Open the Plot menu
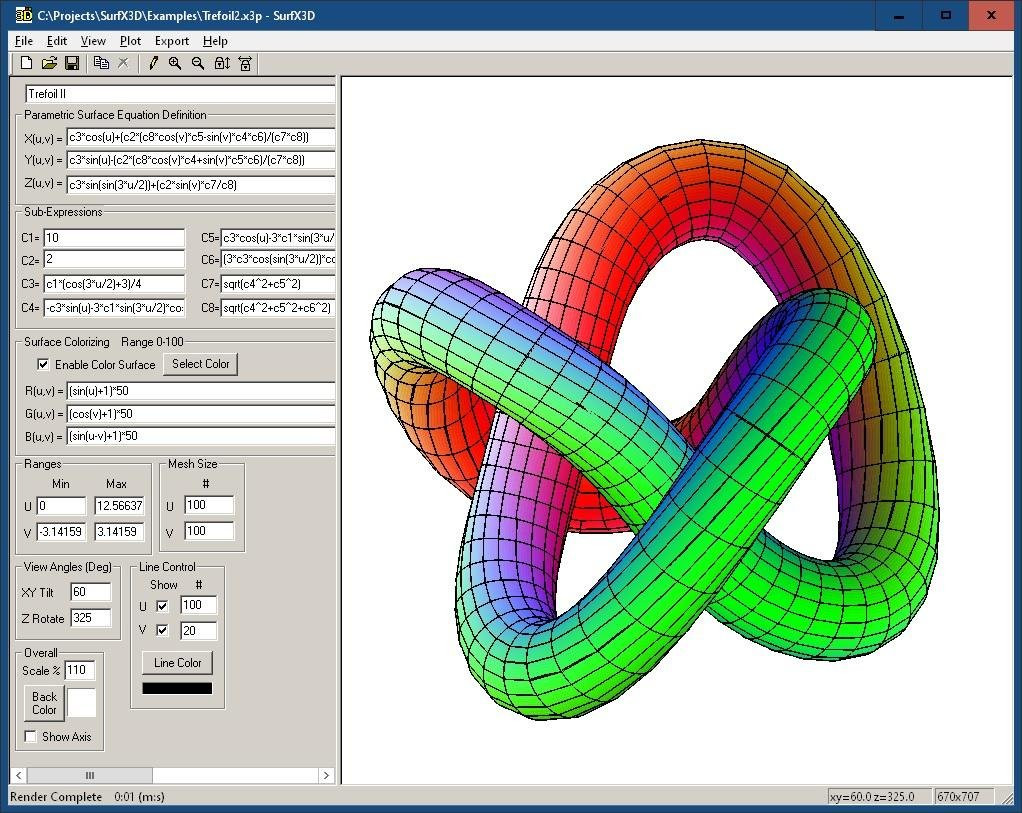Image resolution: width=1022 pixels, height=813 pixels. (x=130, y=41)
